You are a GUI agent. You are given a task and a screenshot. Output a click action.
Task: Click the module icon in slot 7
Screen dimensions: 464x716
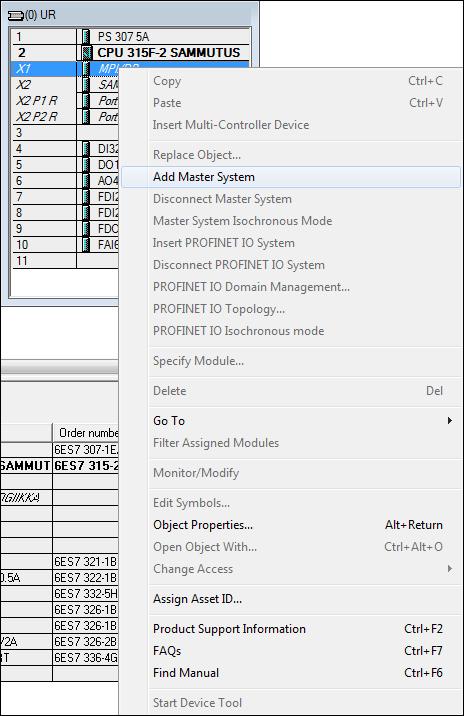pyautogui.click(x=86, y=196)
